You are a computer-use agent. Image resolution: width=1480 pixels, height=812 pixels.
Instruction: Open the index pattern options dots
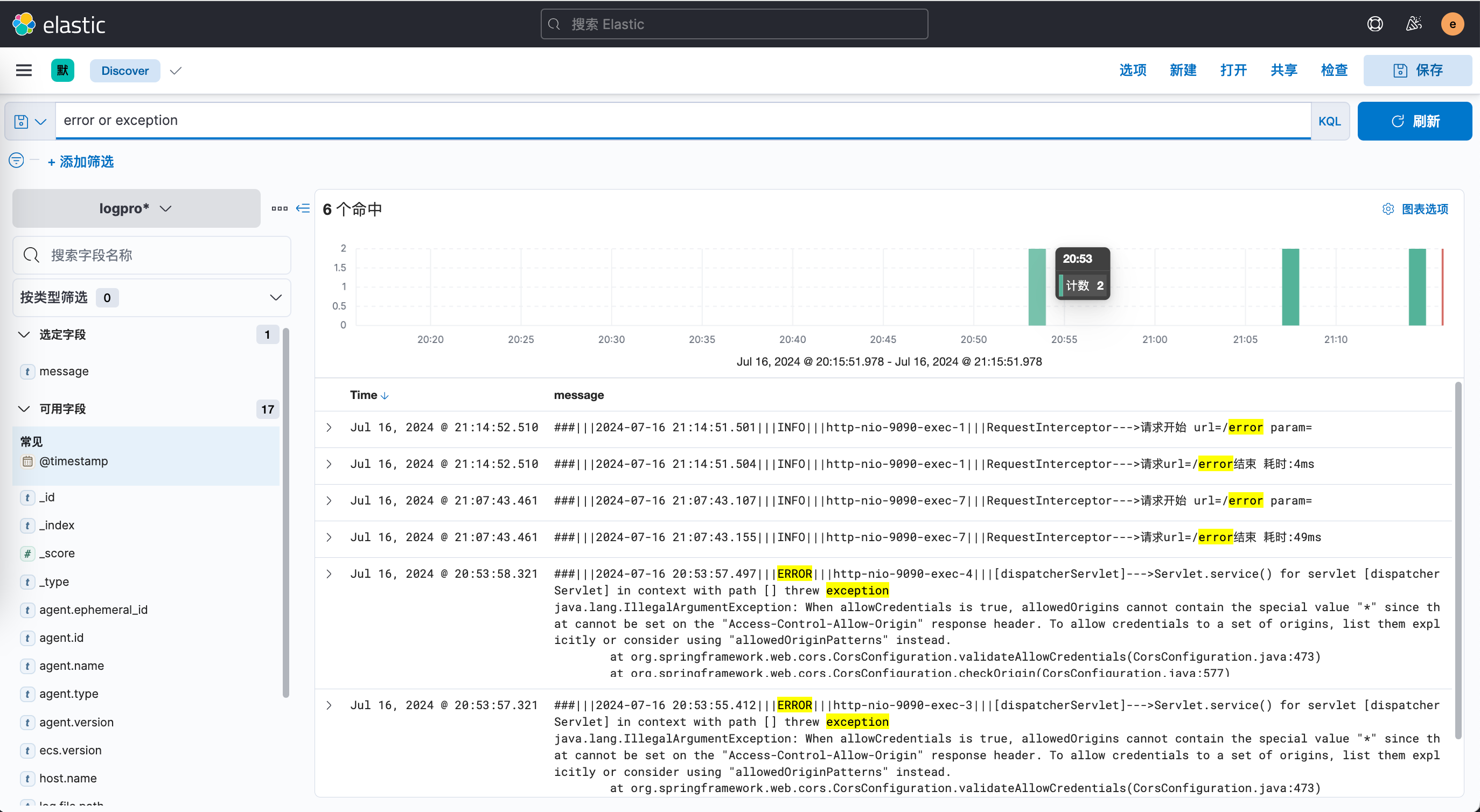click(x=279, y=208)
